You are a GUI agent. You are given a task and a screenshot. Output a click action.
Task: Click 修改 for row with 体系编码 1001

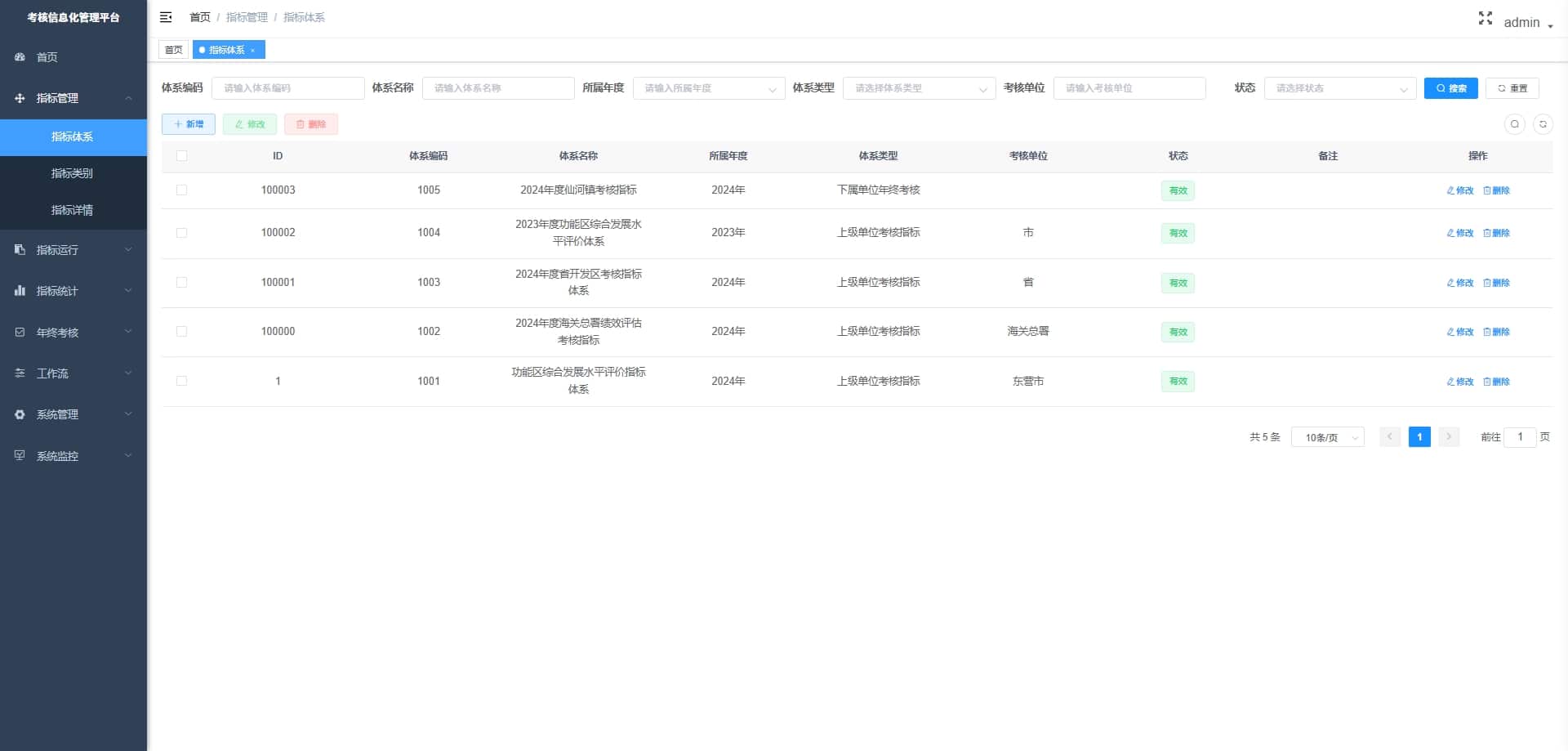(1460, 382)
